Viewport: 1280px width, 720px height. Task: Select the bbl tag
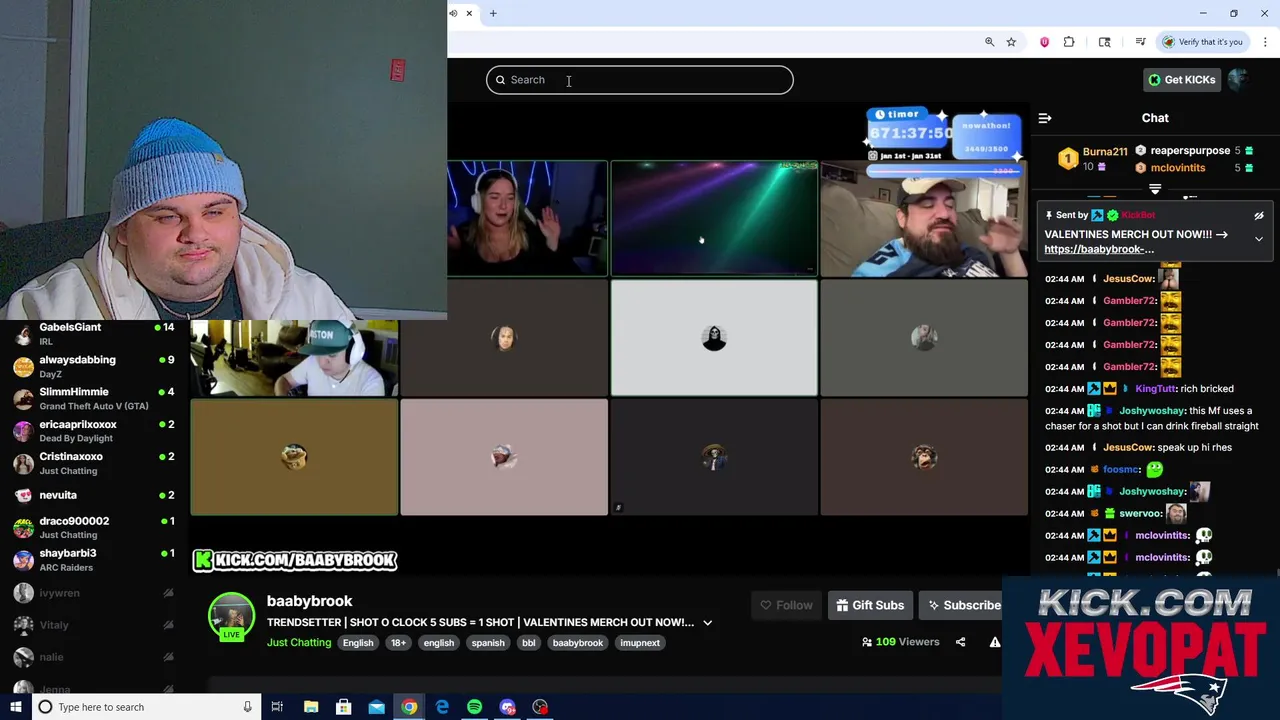click(528, 643)
